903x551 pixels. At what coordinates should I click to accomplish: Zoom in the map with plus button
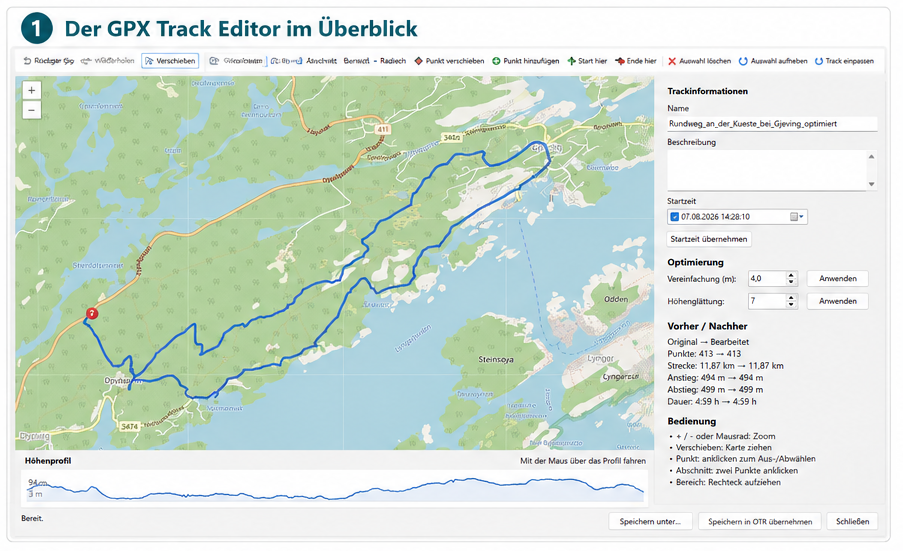click(x=32, y=90)
